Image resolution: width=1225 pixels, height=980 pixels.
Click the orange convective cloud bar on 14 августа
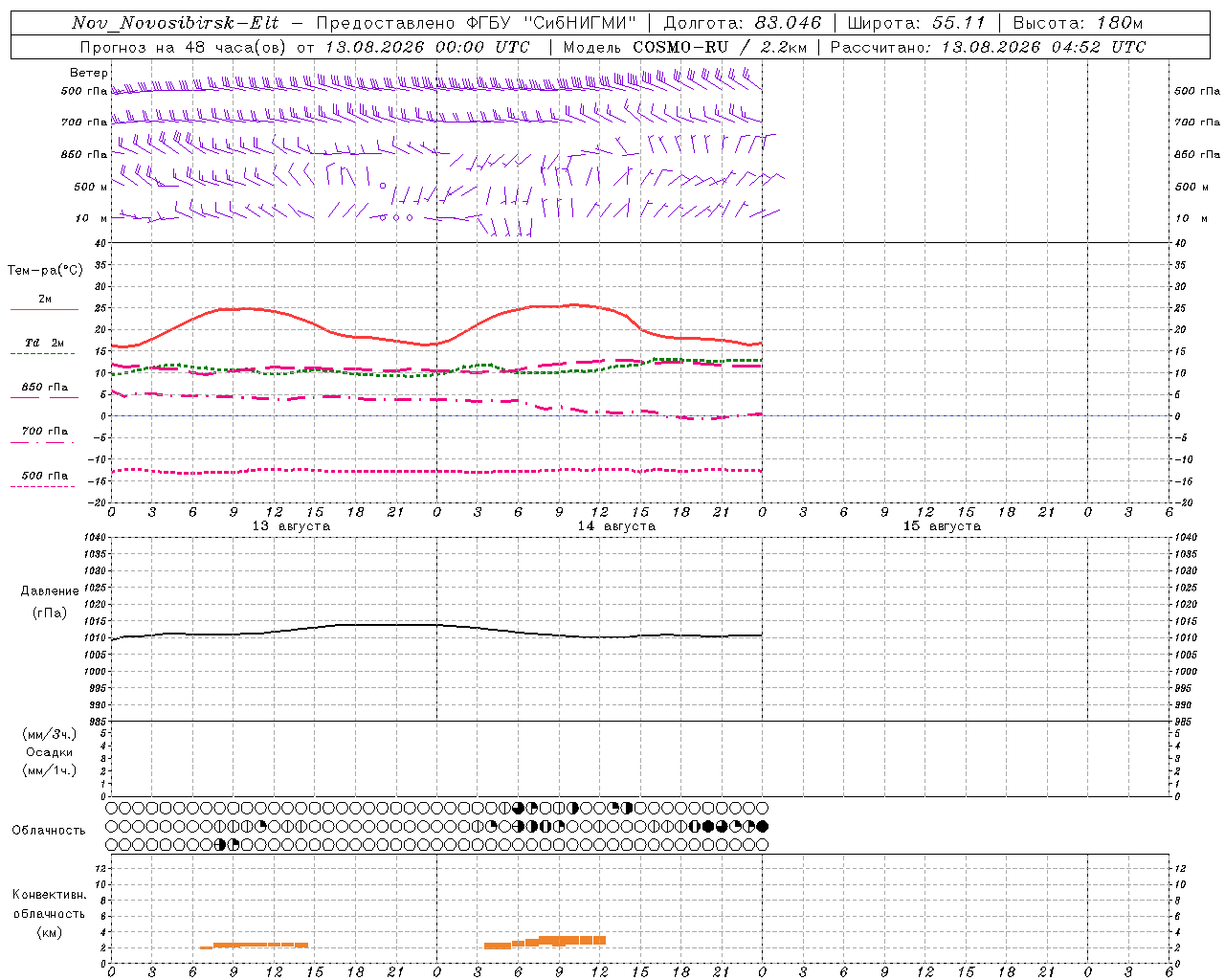pos(546,942)
